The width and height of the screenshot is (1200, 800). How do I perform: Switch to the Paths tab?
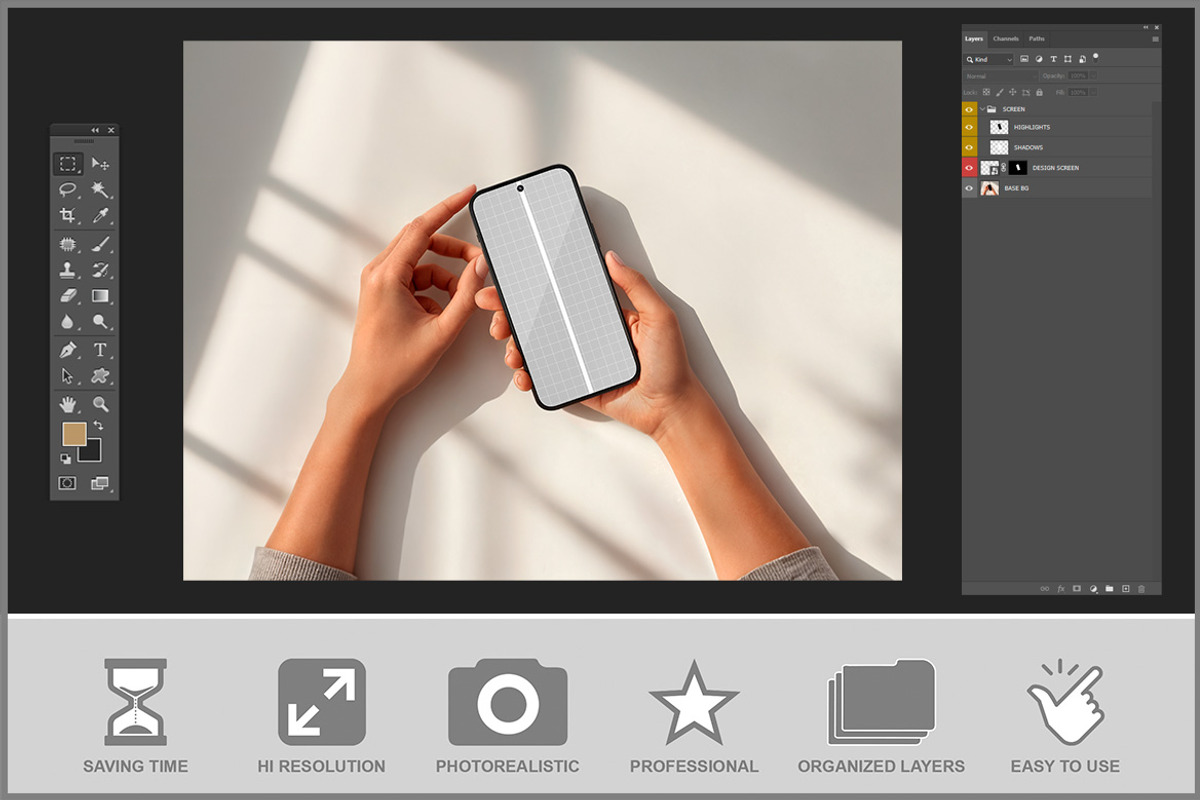1037,39
